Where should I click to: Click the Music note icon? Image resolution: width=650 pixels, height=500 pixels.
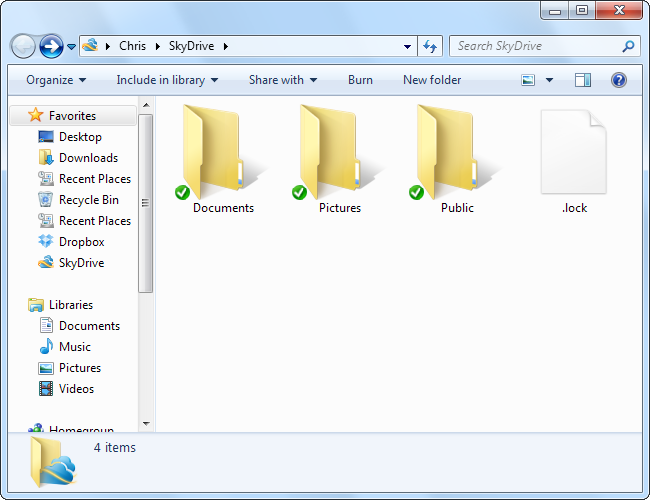click(x=46, y=346)
